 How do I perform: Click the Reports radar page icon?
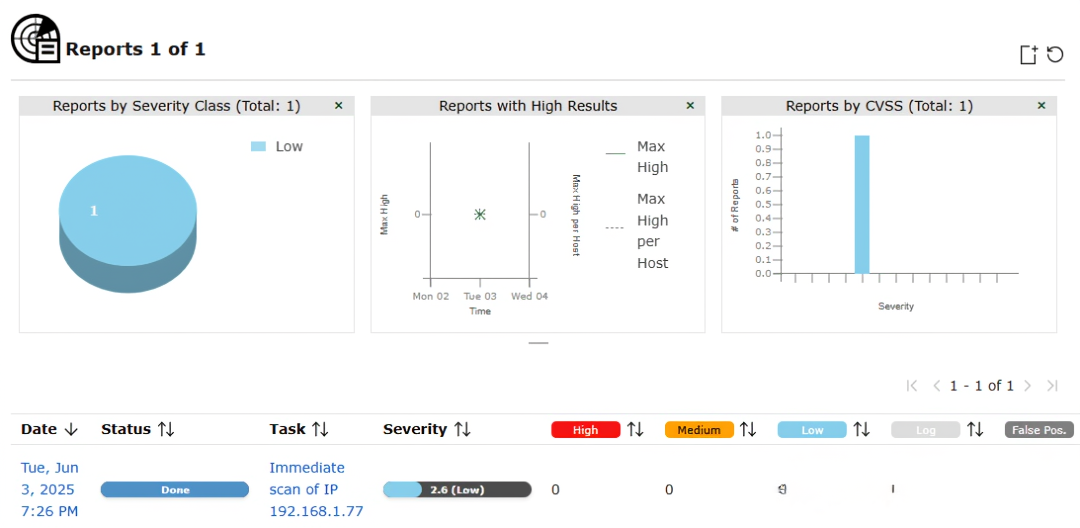(x=36, y=40)
